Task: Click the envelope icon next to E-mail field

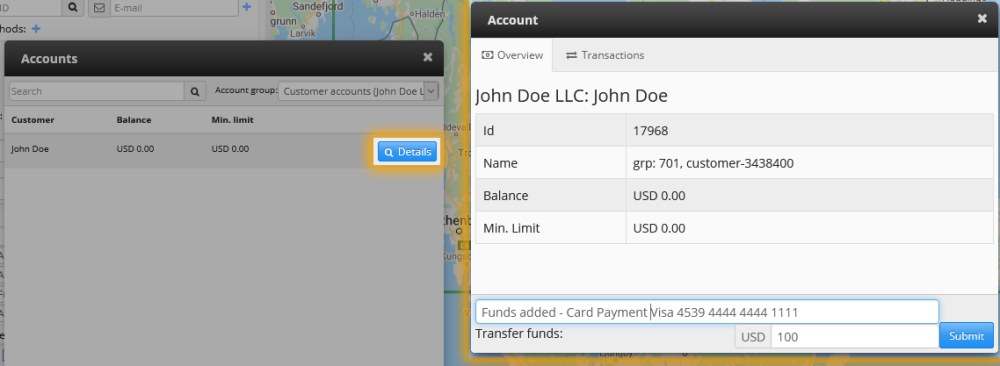Action: (99, 8)
